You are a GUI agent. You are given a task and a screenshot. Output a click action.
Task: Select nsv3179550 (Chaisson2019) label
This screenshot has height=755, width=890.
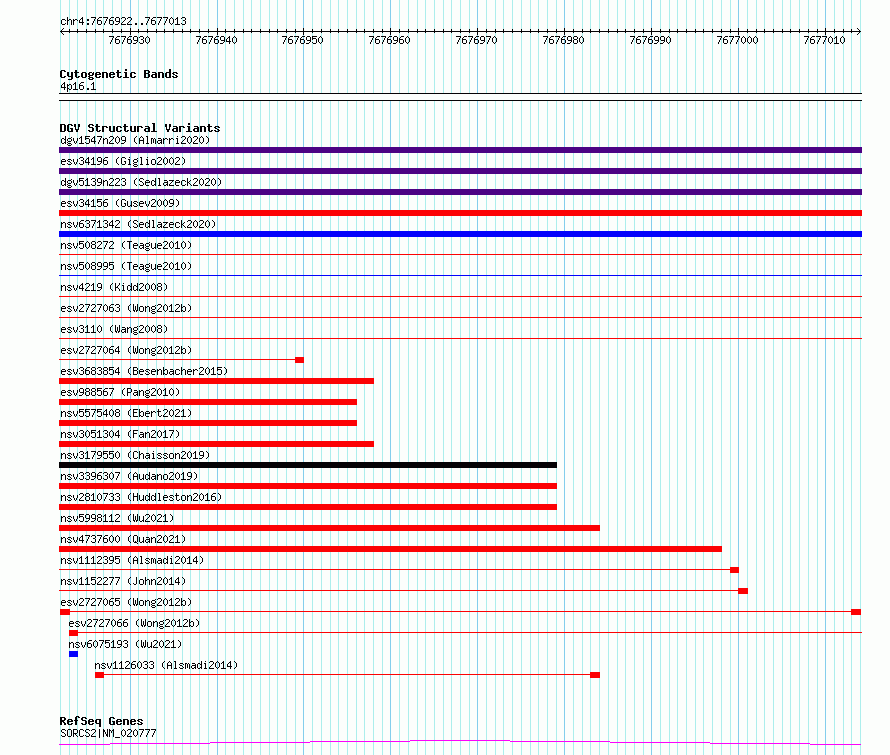point(135,455)
